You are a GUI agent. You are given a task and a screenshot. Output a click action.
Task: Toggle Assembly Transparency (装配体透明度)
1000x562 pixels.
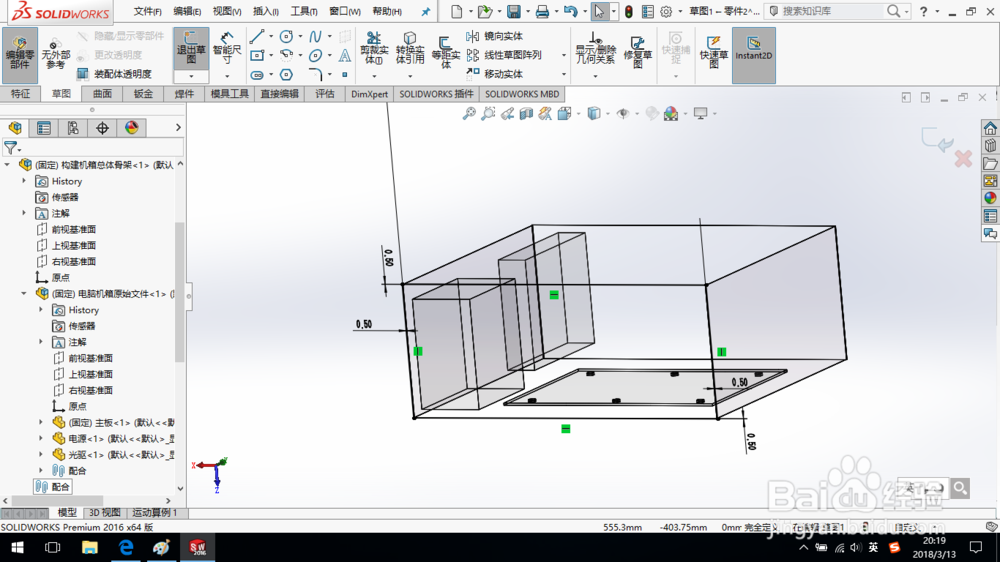click(x=115, y=74)
